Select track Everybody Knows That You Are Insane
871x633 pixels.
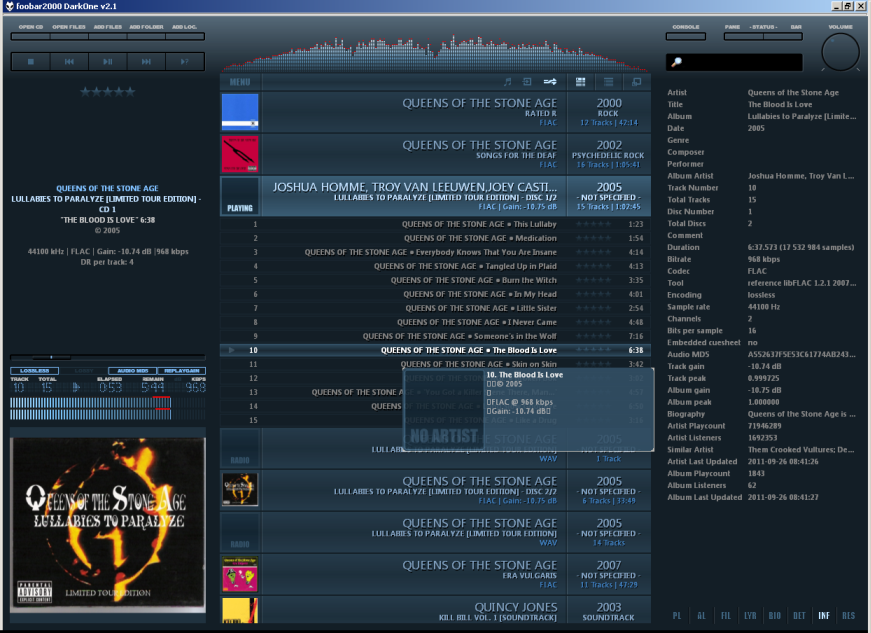point(436,252)
